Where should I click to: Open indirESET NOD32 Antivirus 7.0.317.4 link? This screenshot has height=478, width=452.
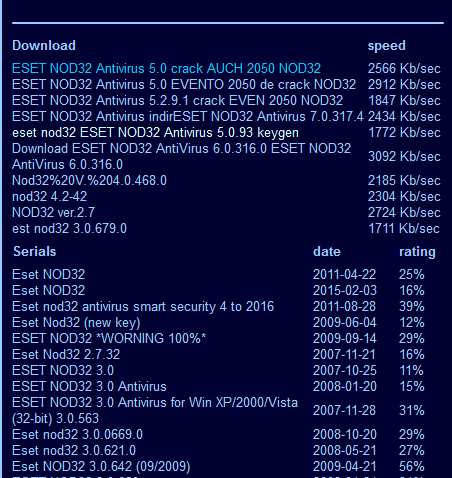coord(188,116)
